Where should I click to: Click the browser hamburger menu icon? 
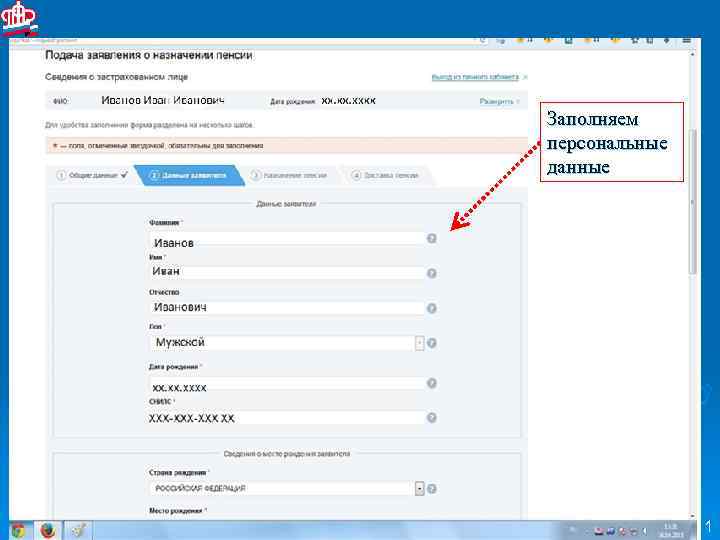686,41
